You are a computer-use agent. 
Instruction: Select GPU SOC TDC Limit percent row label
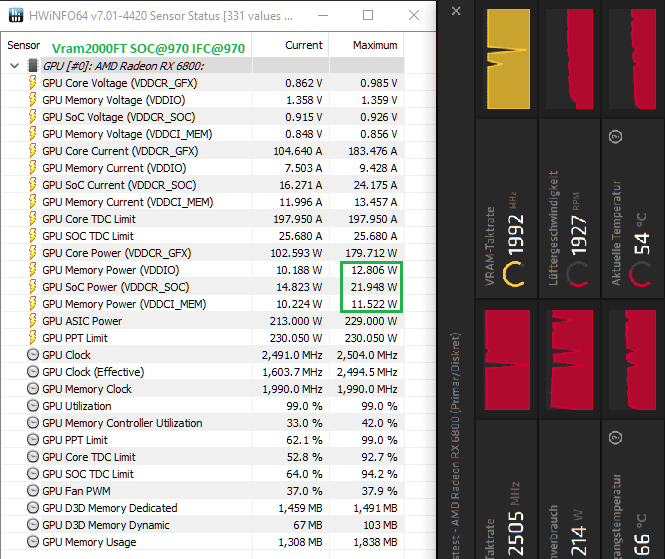[88, 474]
